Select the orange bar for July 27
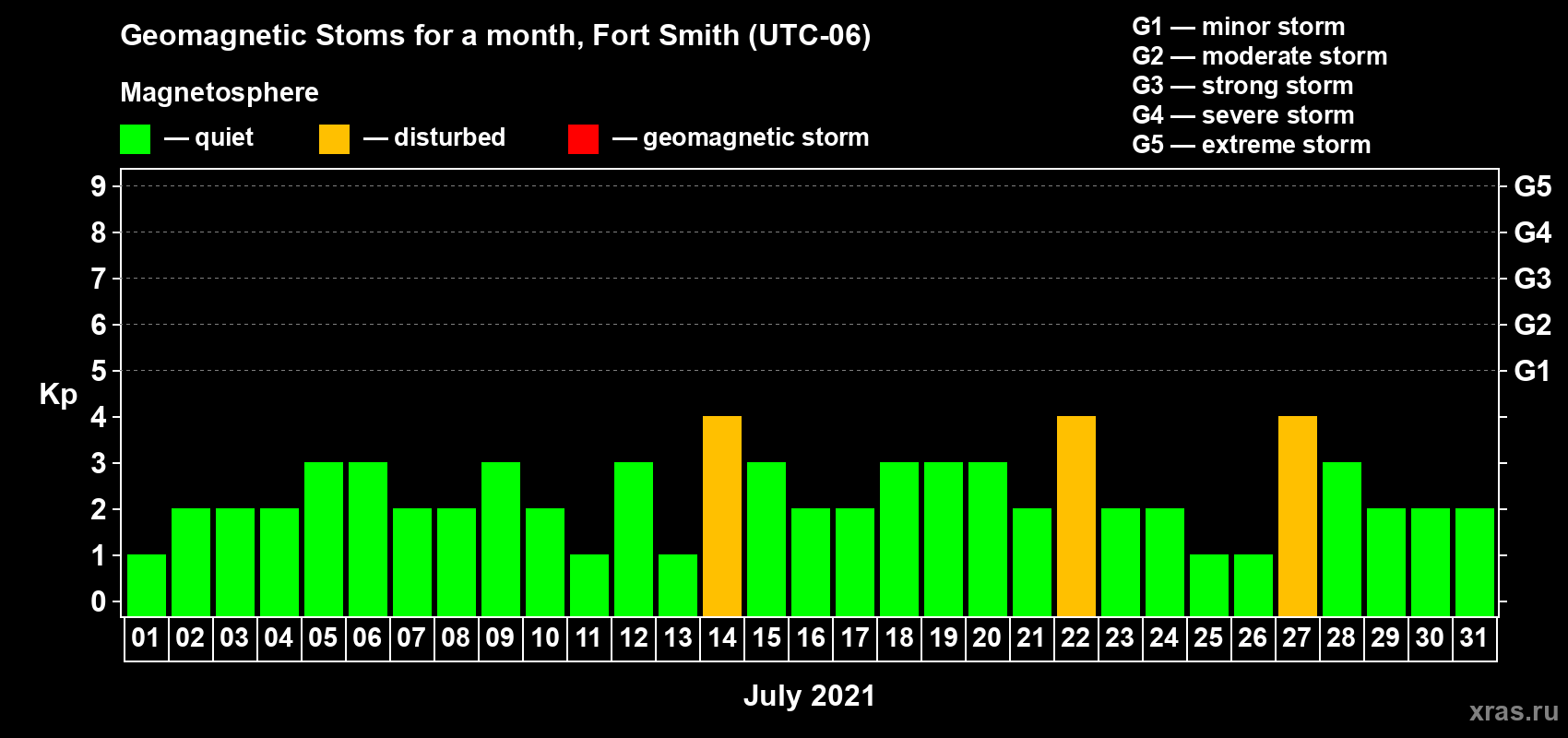Viewport: 1568px width, 738px height. pyautogui.click(x=1298, y=517)
